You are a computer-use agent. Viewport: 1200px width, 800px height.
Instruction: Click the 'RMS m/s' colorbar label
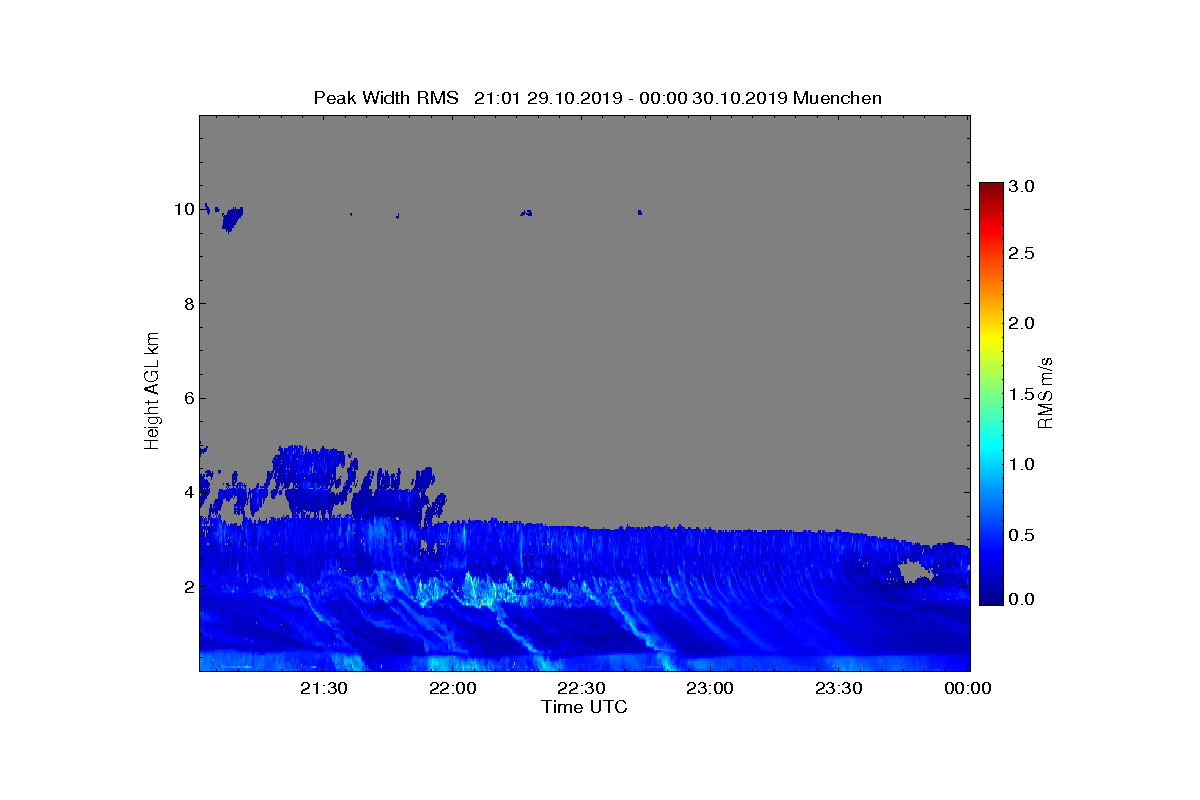[1046, 393]
